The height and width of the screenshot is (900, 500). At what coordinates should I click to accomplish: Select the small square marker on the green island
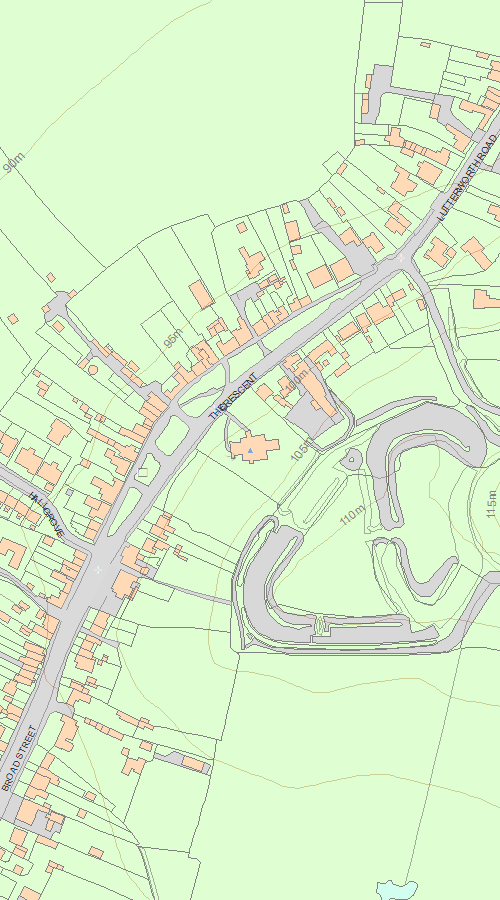pyautogui.click(x=143, y=472)
